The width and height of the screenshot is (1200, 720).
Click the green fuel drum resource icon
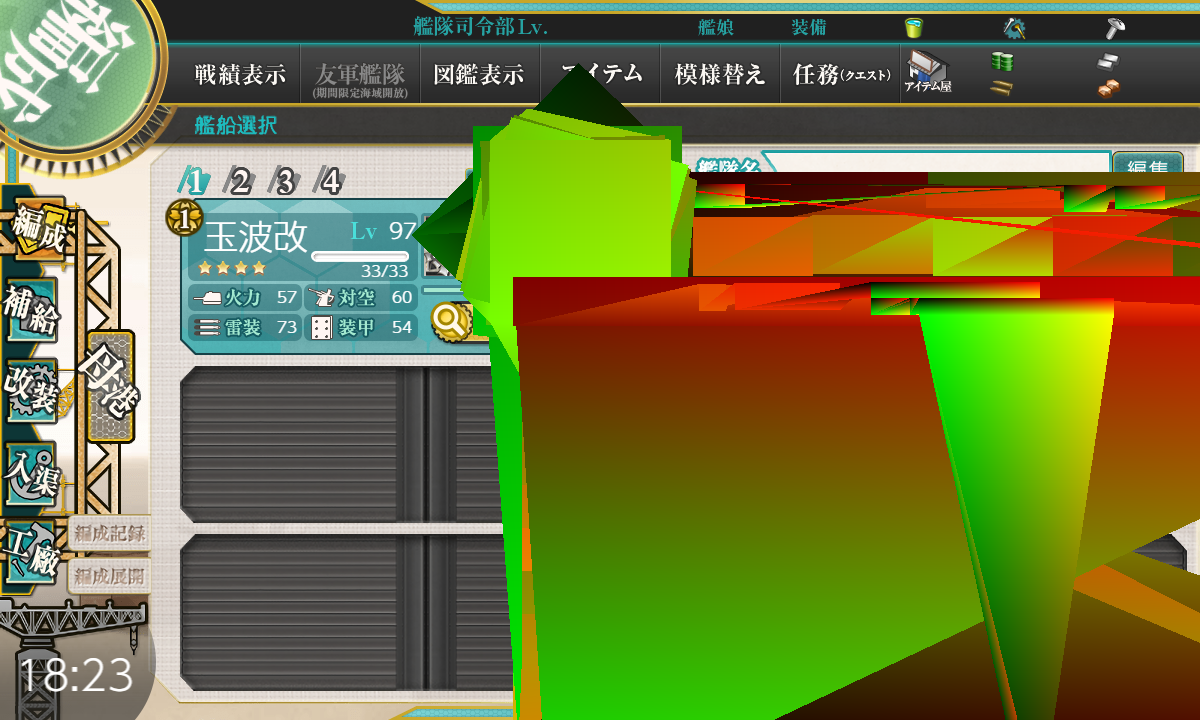tap(1001, 61)
